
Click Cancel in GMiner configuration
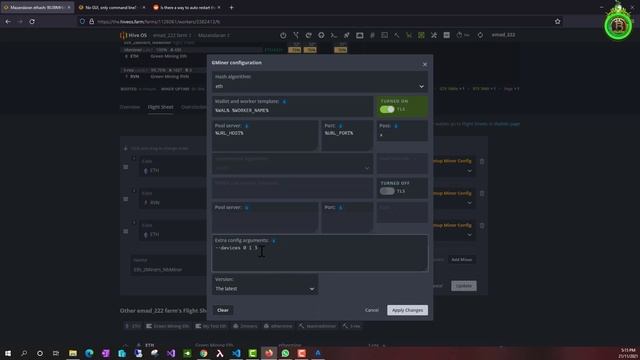371,310
